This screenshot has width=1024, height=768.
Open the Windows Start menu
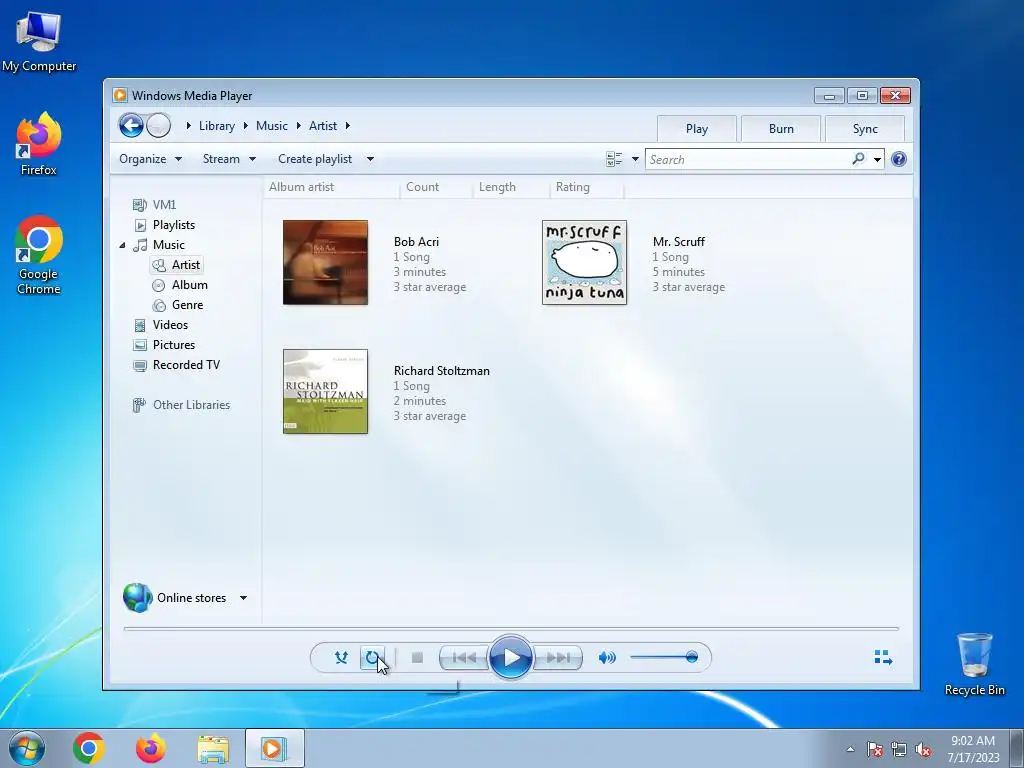click(27, 748)
